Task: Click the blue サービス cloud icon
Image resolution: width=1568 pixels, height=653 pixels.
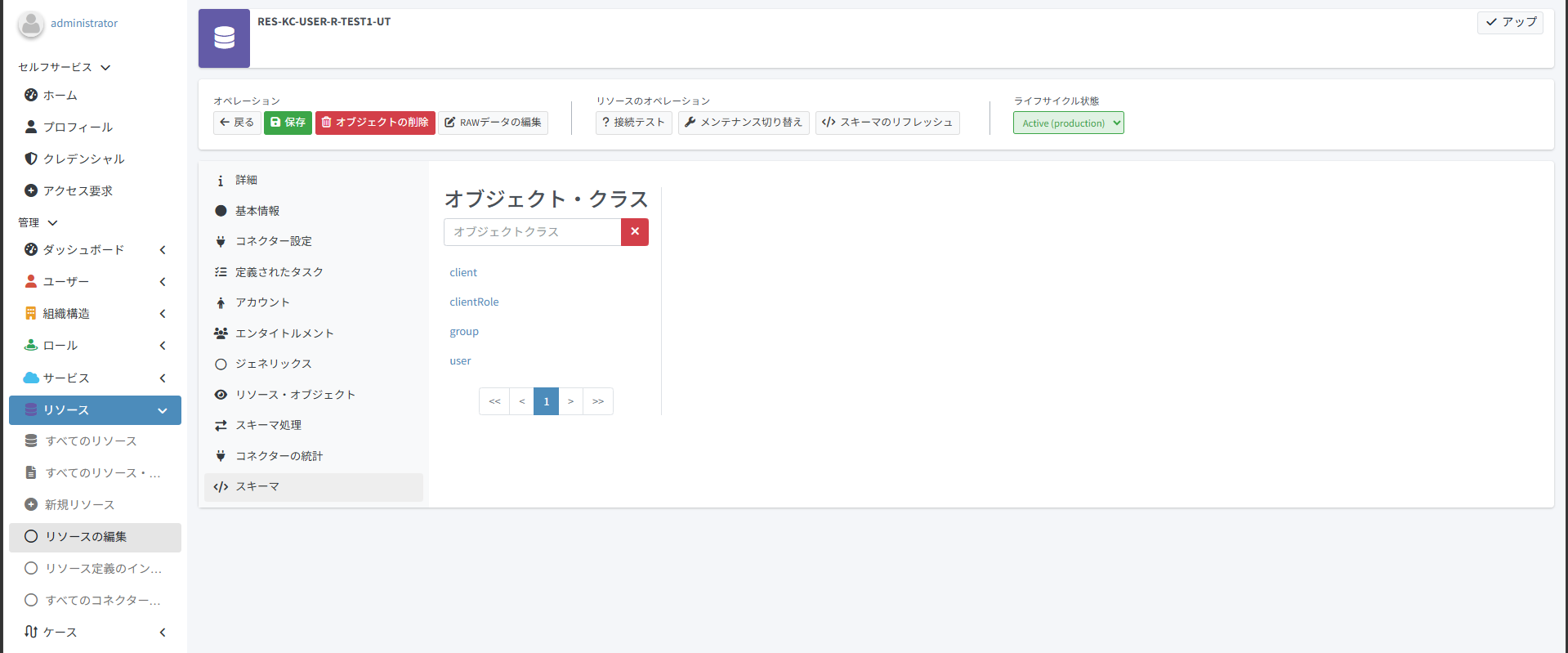Action: [x=31, y=378]
